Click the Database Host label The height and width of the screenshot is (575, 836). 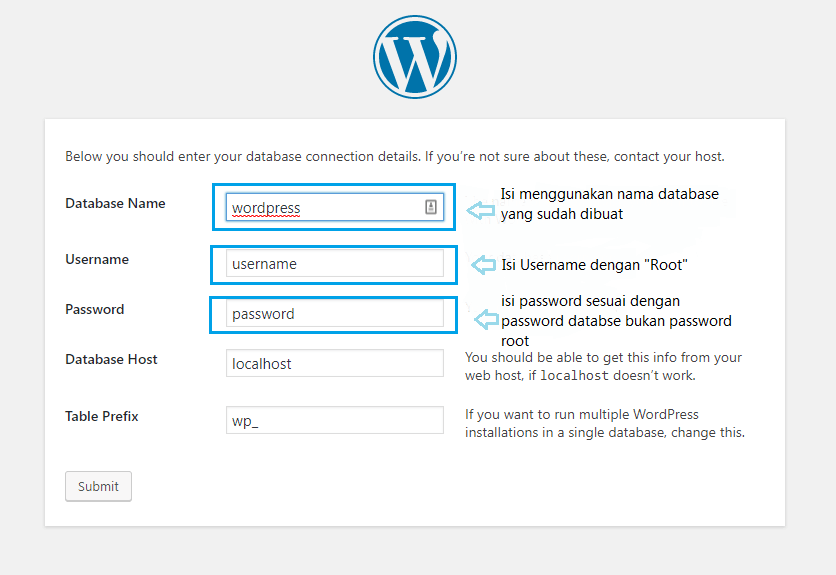pyautogui.click(x=111, y=360)
